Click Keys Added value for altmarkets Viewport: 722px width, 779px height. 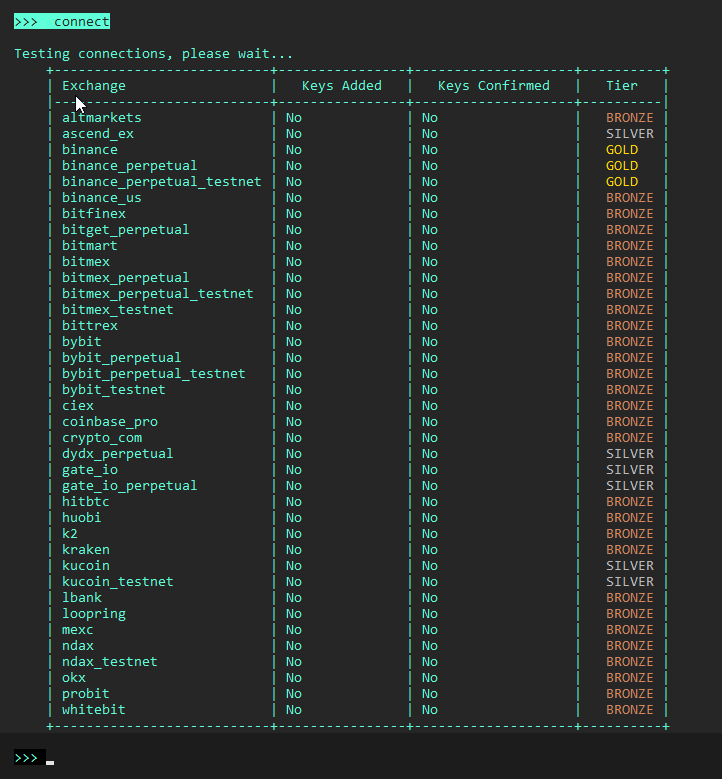[293, 118]
